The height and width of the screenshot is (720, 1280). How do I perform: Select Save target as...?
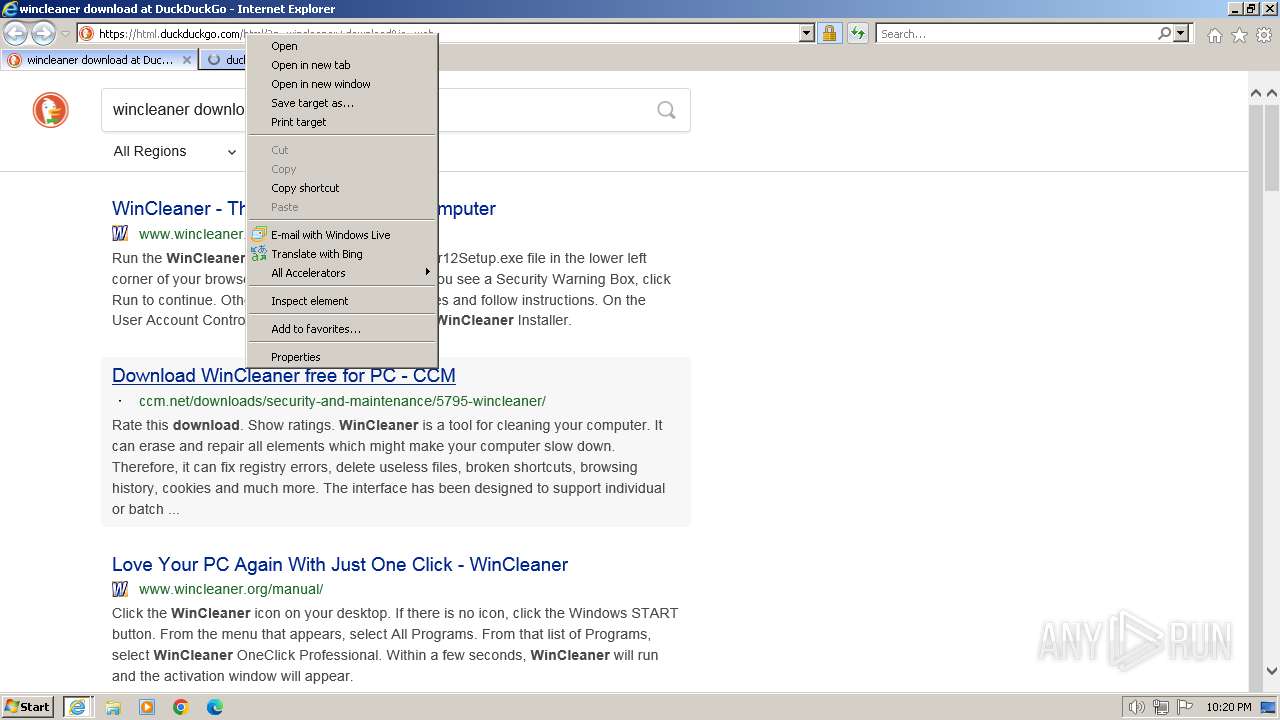pyautogui.click(x=342, y=103)
